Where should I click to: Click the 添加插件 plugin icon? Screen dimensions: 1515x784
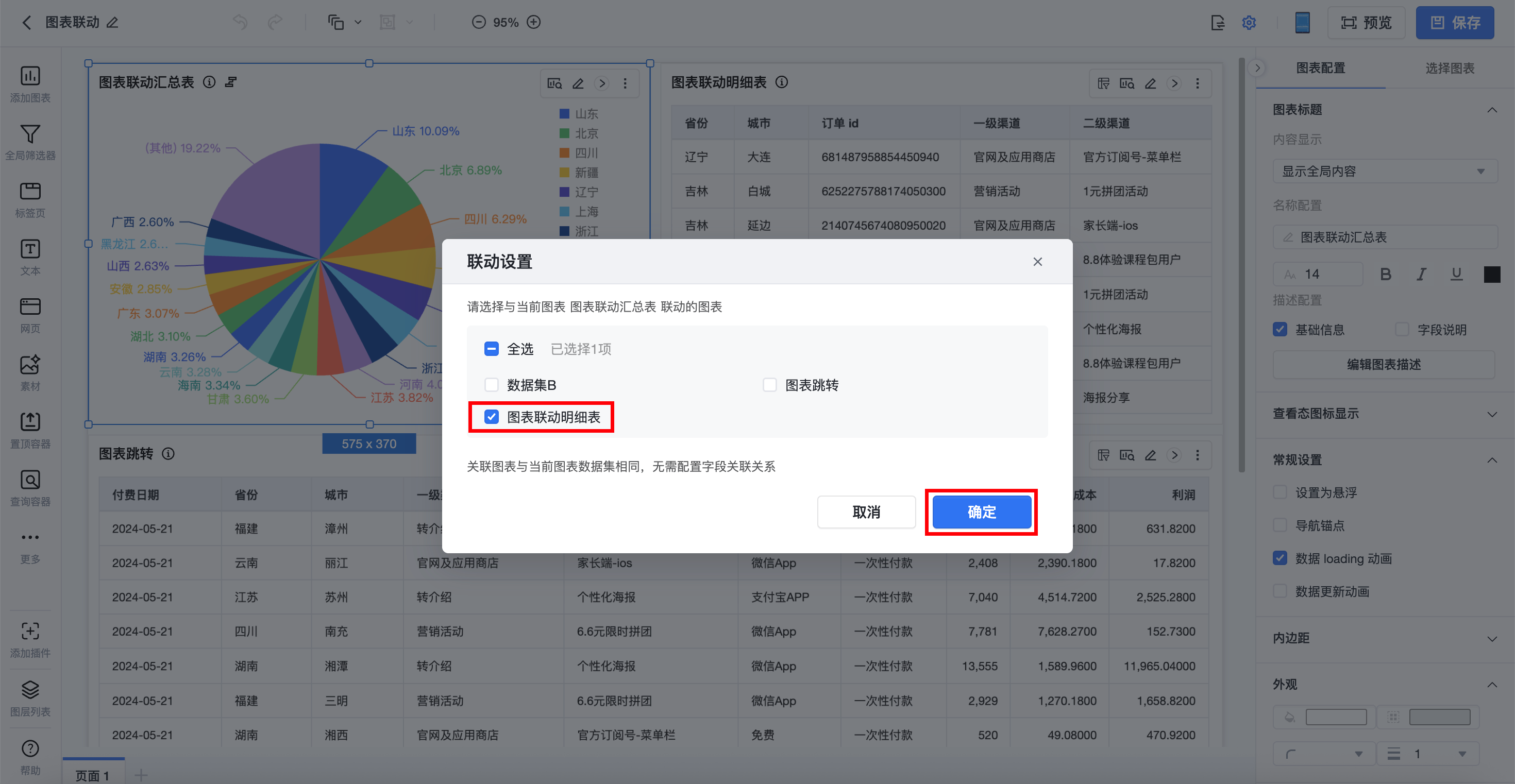coord(30,632)
